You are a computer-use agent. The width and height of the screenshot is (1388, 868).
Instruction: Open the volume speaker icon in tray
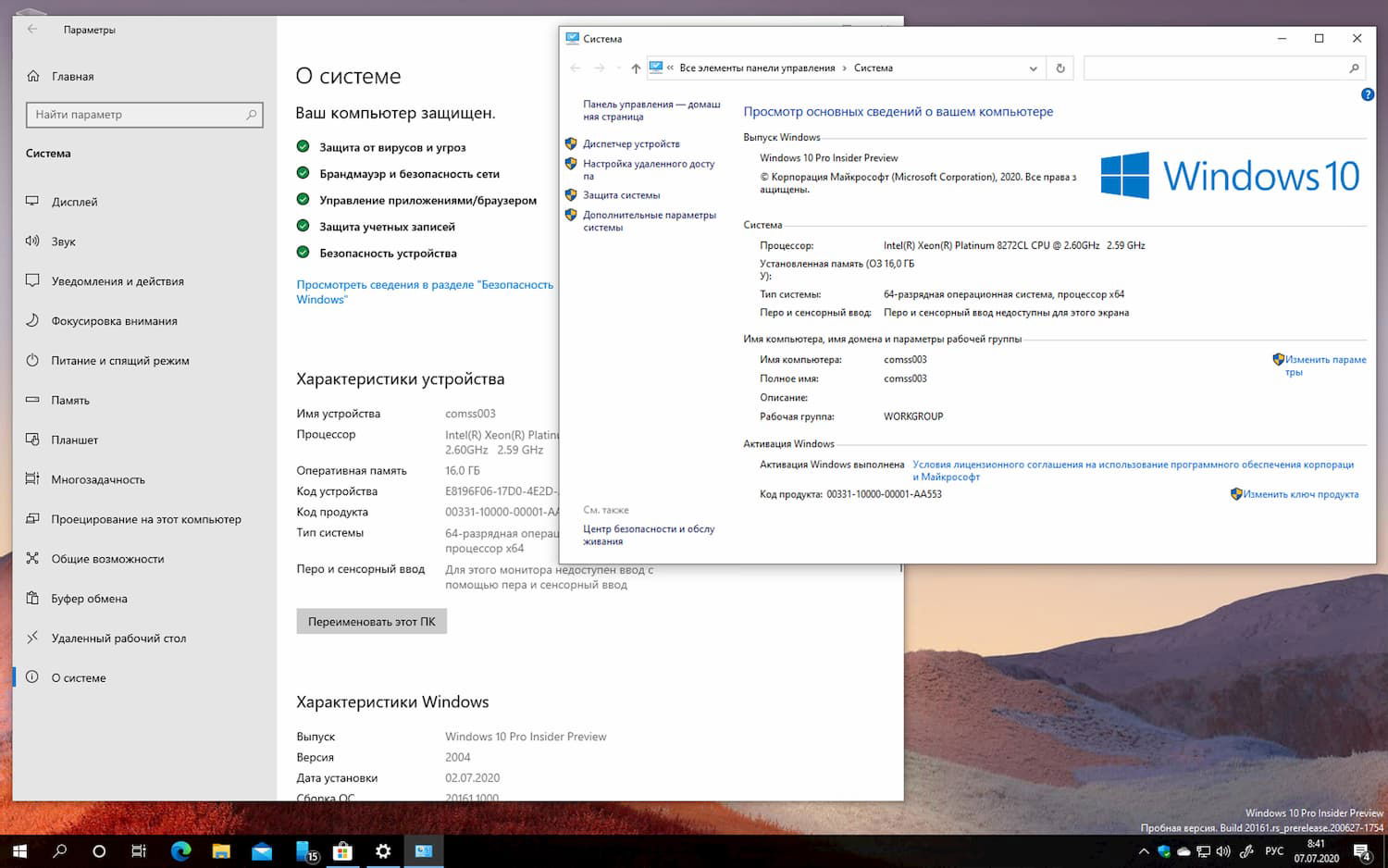1223,851
